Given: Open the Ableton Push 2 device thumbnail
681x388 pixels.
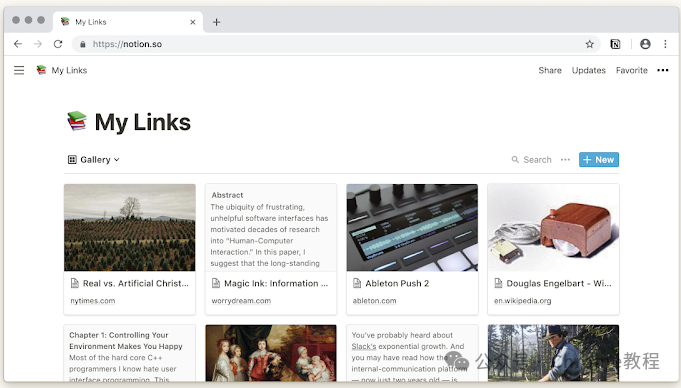Looking at the screenshot, I should pyautogui.click(x=412, y=228).
